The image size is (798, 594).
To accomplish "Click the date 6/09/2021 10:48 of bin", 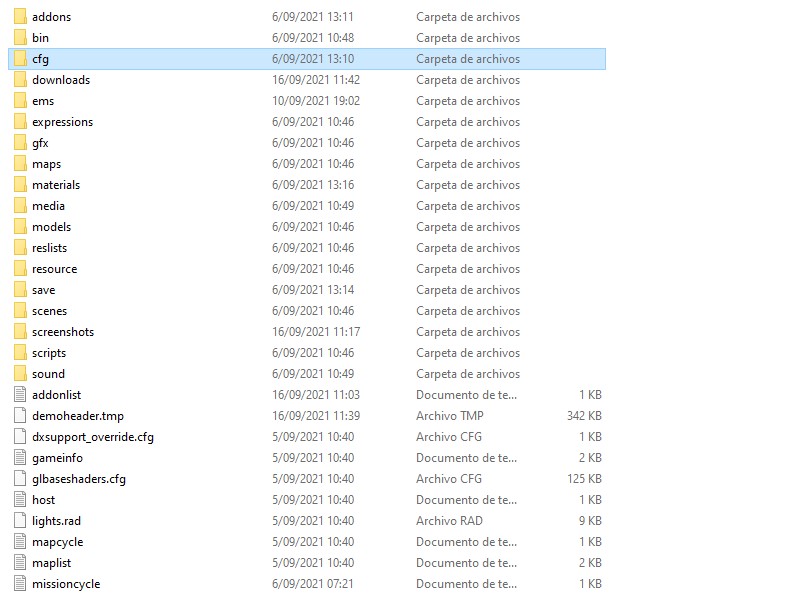I will tap(313, 38).
